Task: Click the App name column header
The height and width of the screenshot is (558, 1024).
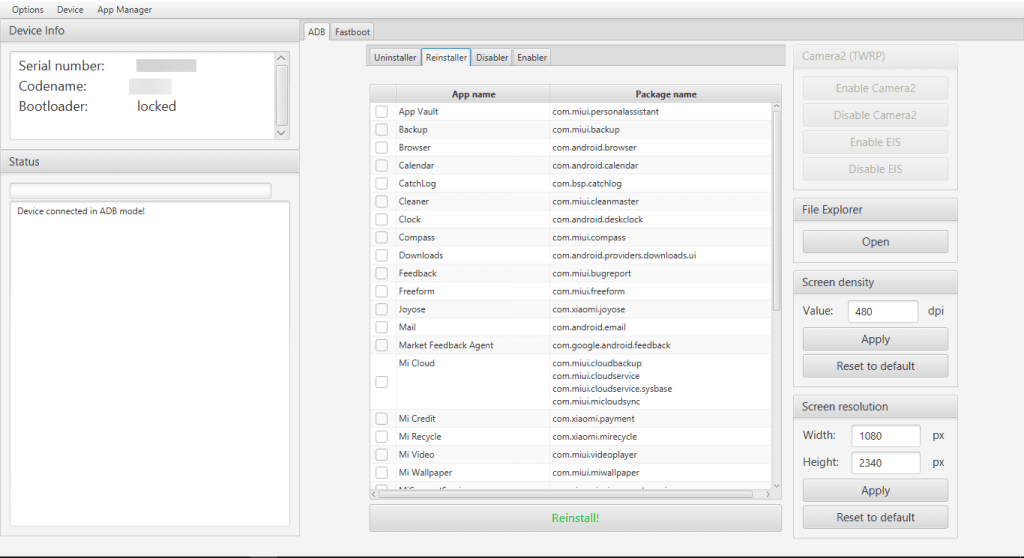Action: [473, 94]
